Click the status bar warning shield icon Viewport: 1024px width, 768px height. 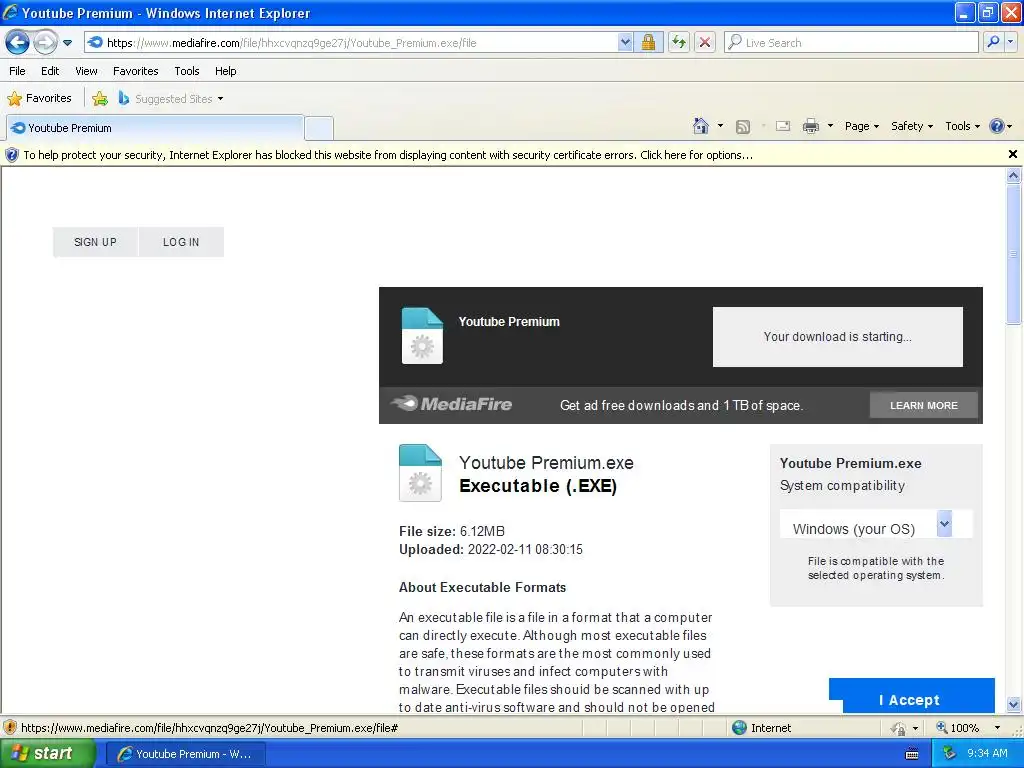click(10, 728)
